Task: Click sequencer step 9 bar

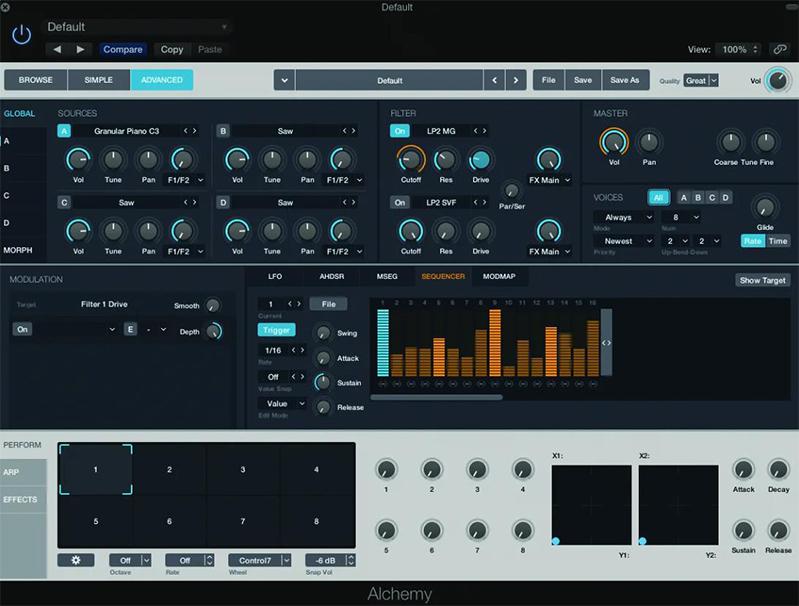Action: (x=494, y=342)
